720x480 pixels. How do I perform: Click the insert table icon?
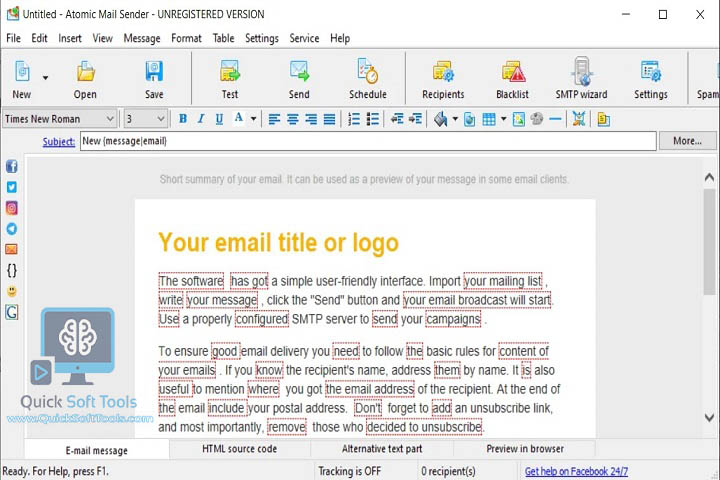tap(489, 119)
